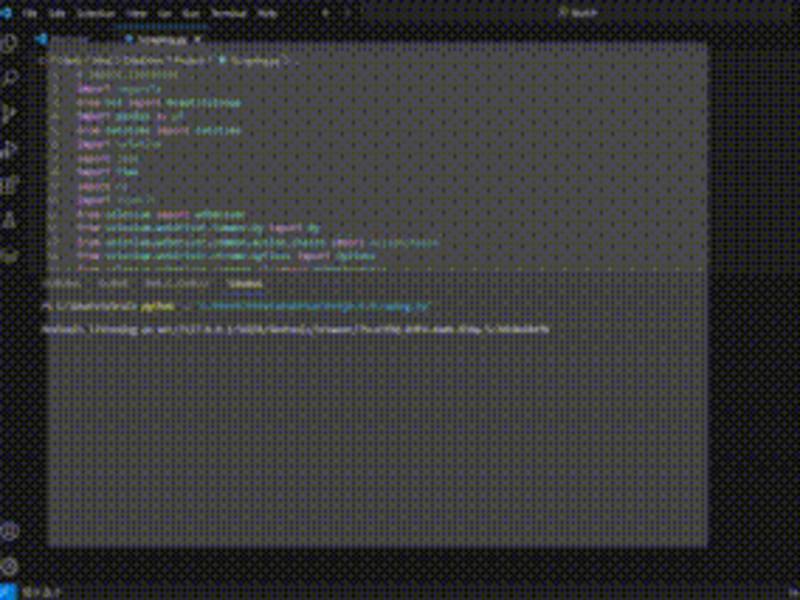Select the Terminal panel tab
This screenshot has height=600, width=800.
[x=244, y=283]
